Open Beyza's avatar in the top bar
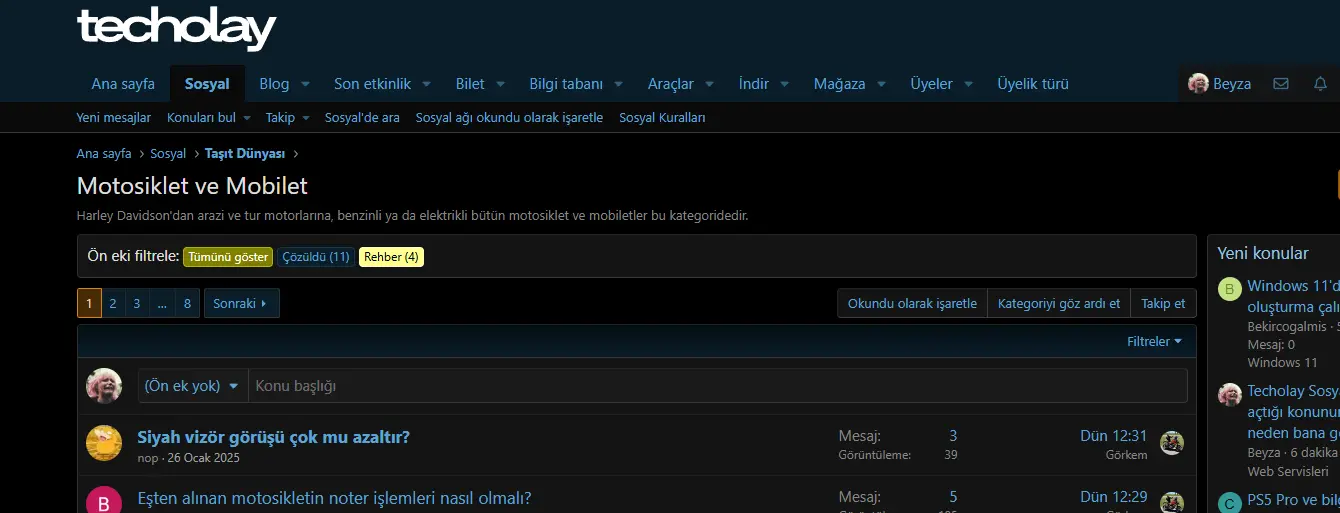The height and width of the screenshot is (513, 1340). (1198, 84)
